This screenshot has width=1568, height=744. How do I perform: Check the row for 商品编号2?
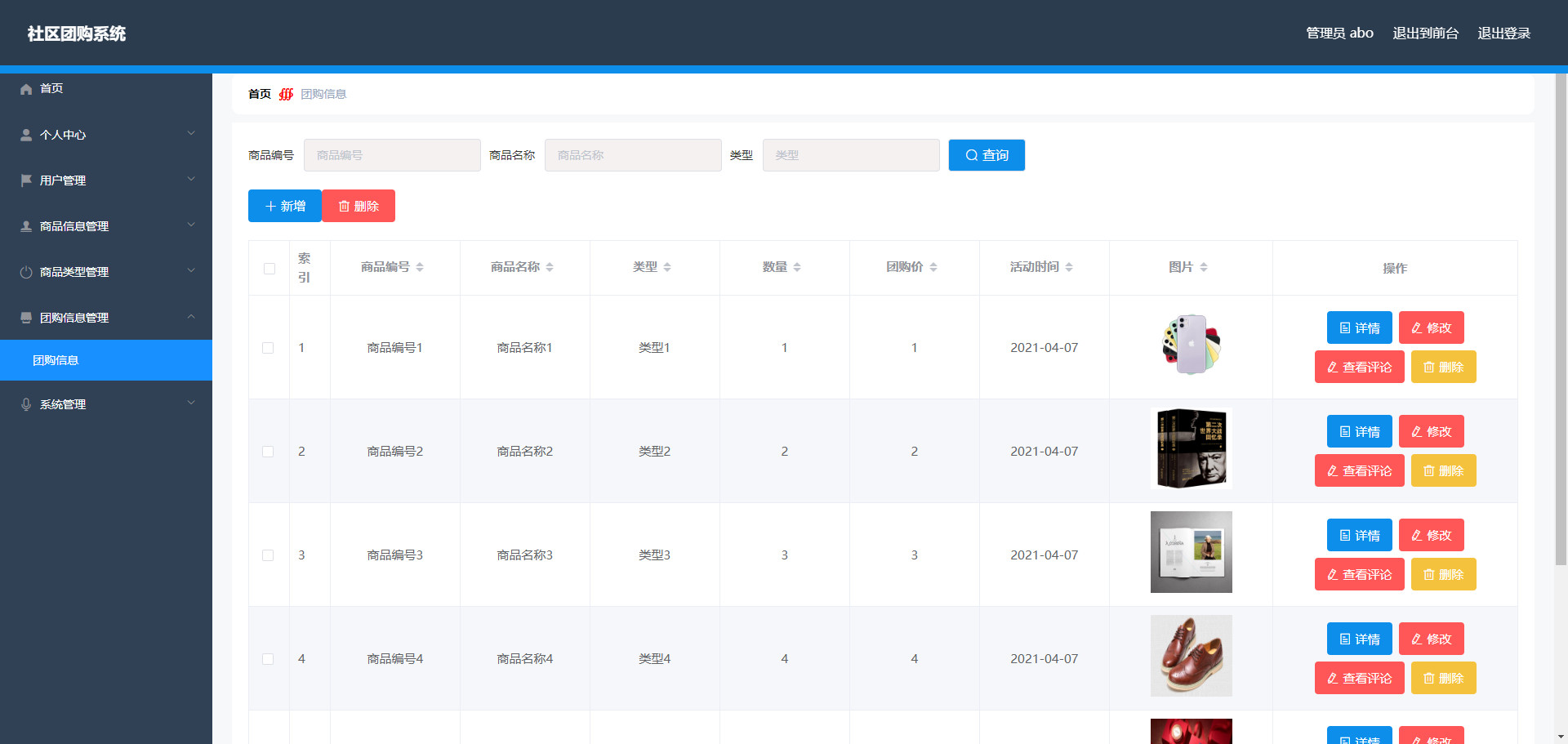pos(268,452)
